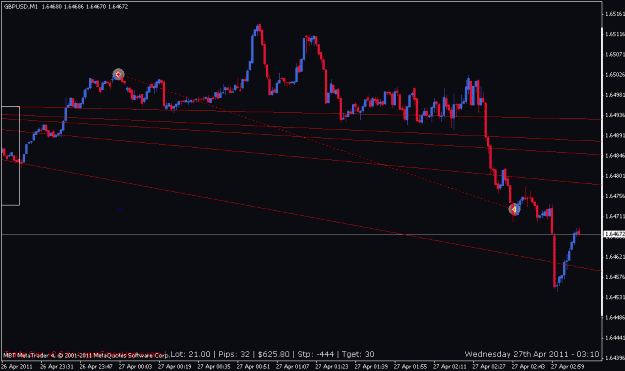The height and width of the screenshot is (371, 625).
Task: Click the MetaQuotes Software Corp. copyright text
Action: pyautogui.click(x=86, y=355)
